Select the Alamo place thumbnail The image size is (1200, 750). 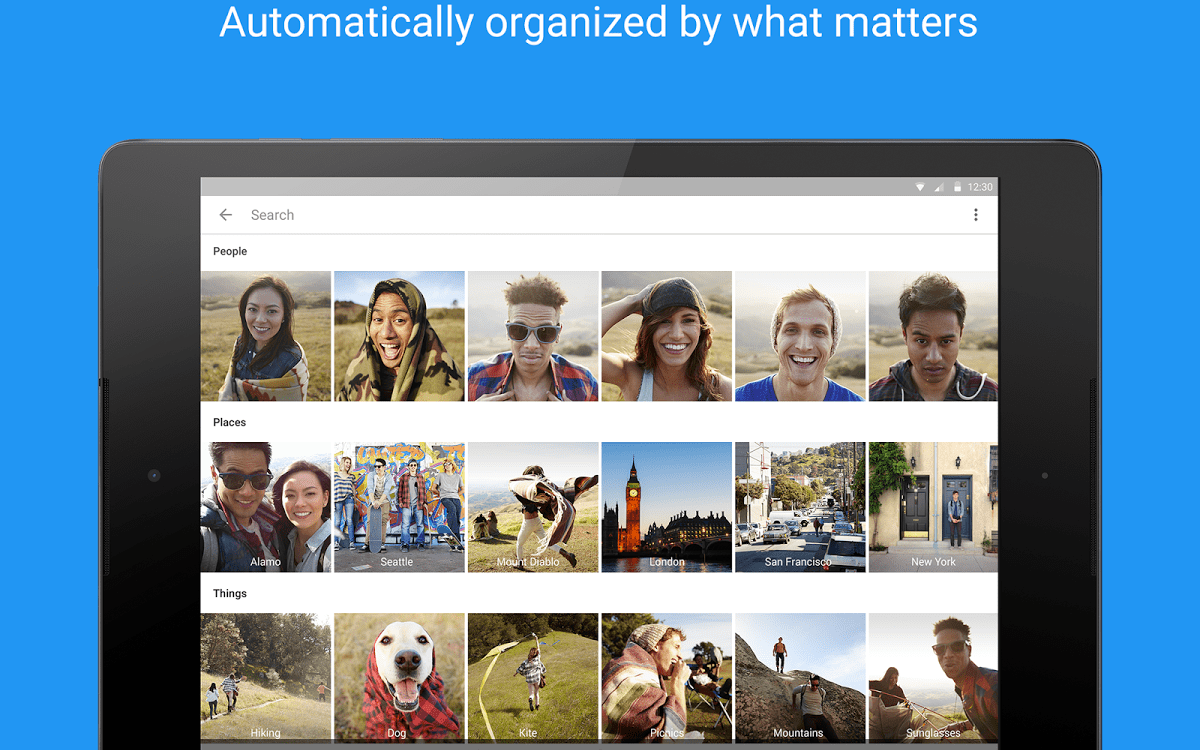(x=265, y=507)
